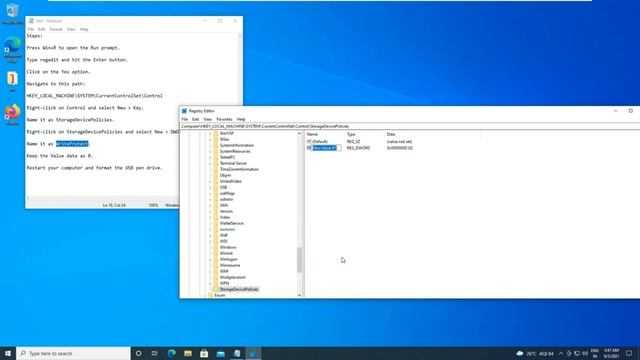640x360 pixels.
Task: Open Task View on the taskbar
Action: [155, 353]
